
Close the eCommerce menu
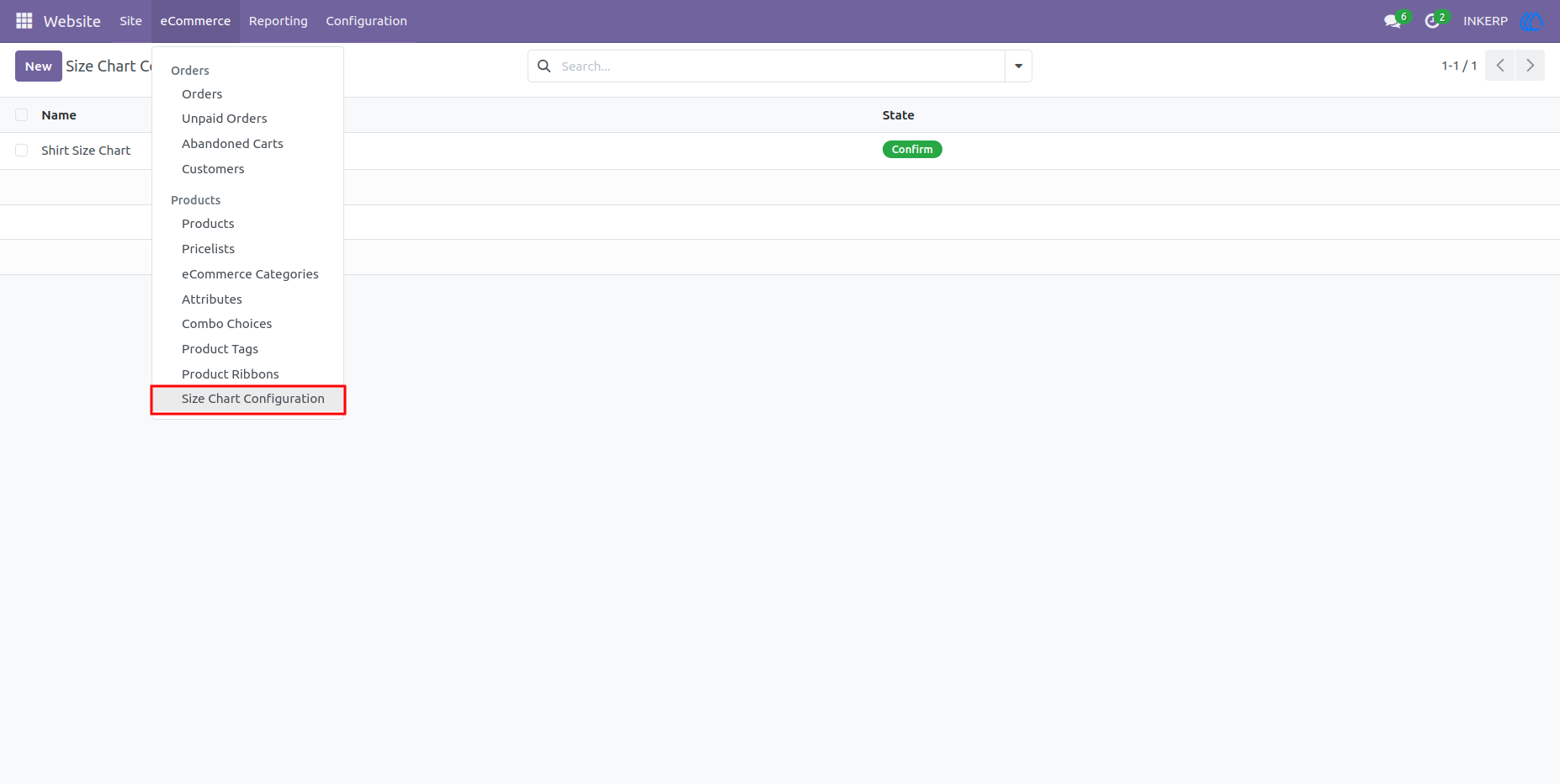tap(195, 21)
